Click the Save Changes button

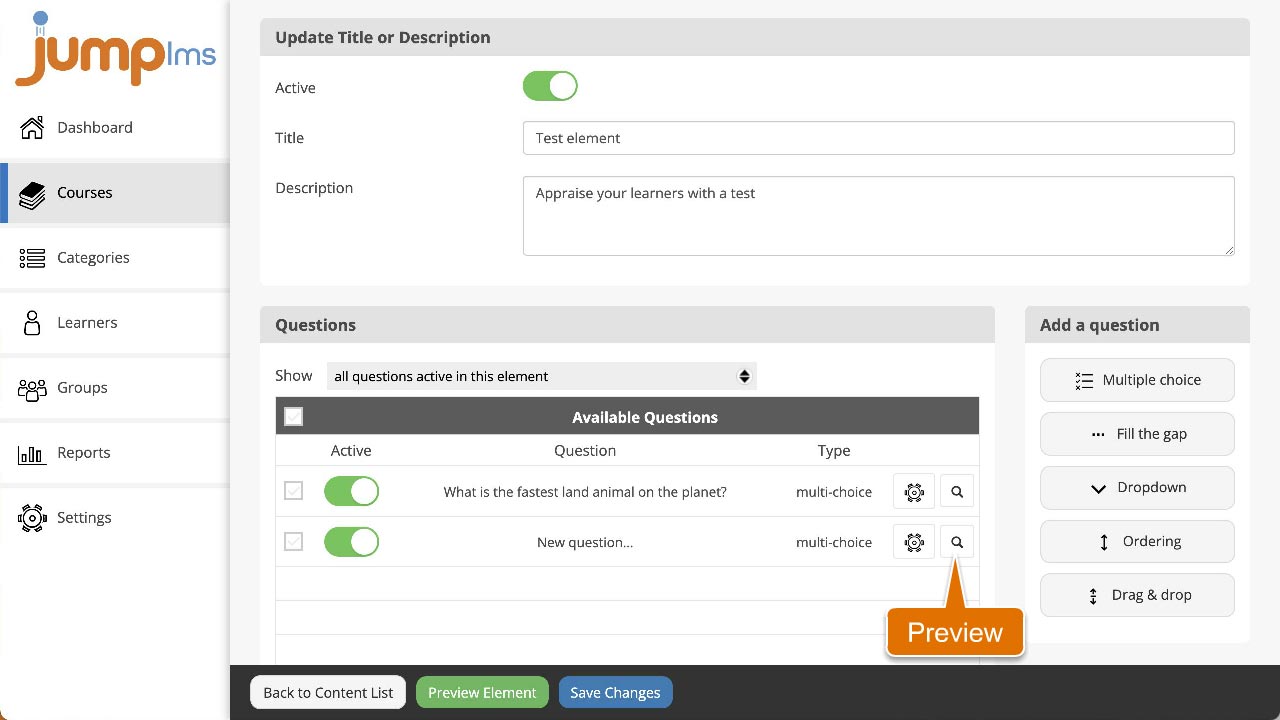pyautogui.click(x=615, y=692)
